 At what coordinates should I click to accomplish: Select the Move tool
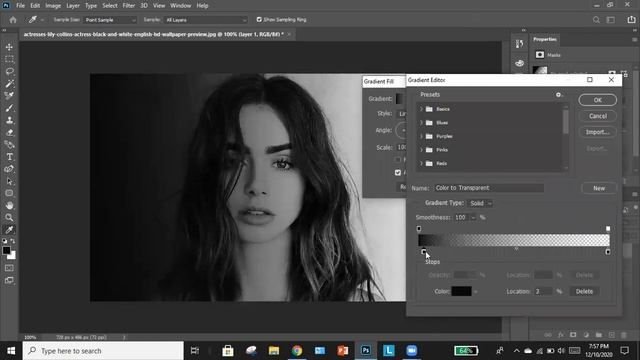9,47
